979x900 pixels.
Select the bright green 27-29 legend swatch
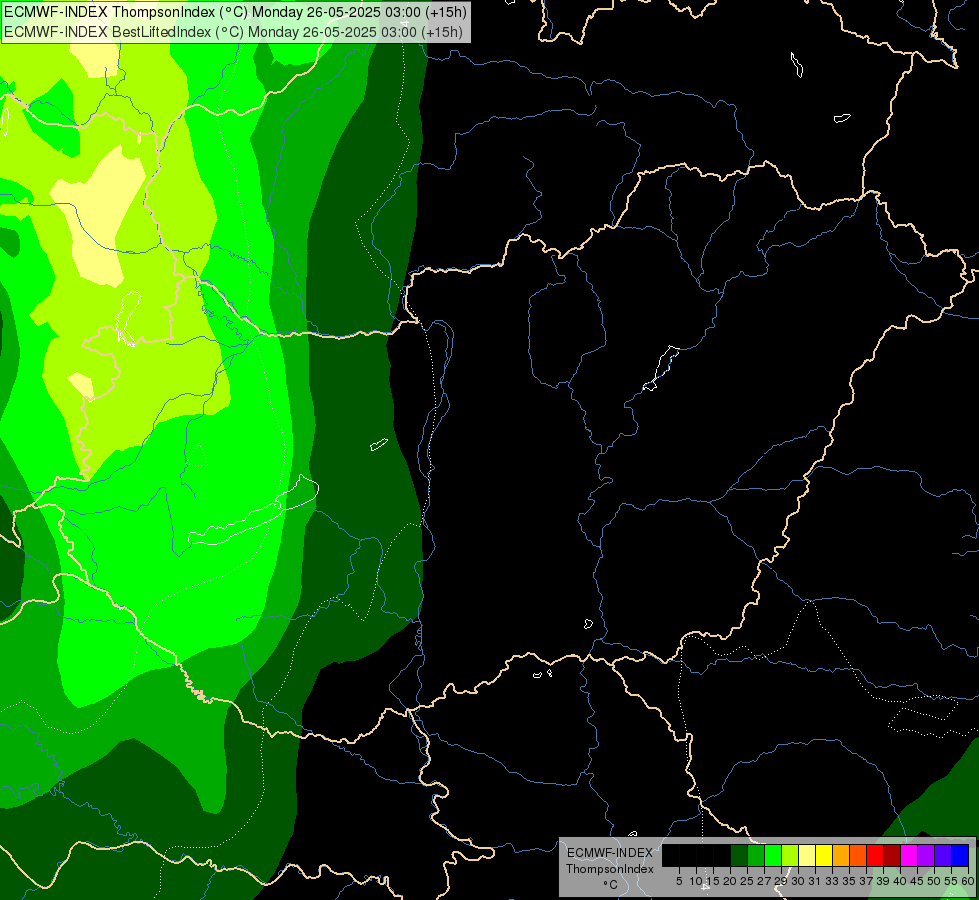pyautogui.click(x=773, y=855)
